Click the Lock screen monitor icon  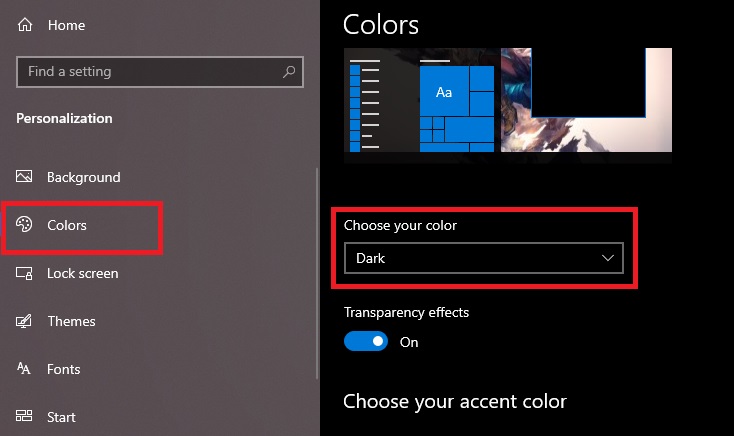tap(25, 273)
